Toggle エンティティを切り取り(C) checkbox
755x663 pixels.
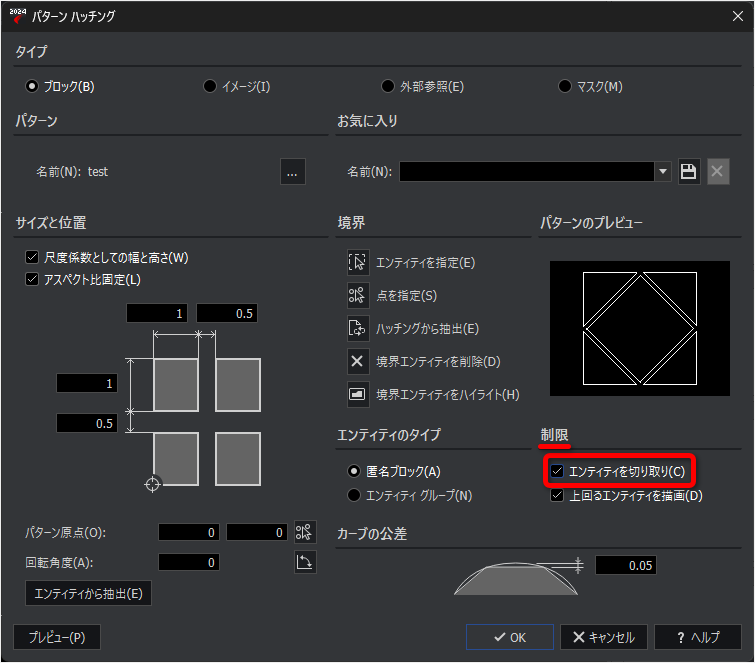point(557,471)
